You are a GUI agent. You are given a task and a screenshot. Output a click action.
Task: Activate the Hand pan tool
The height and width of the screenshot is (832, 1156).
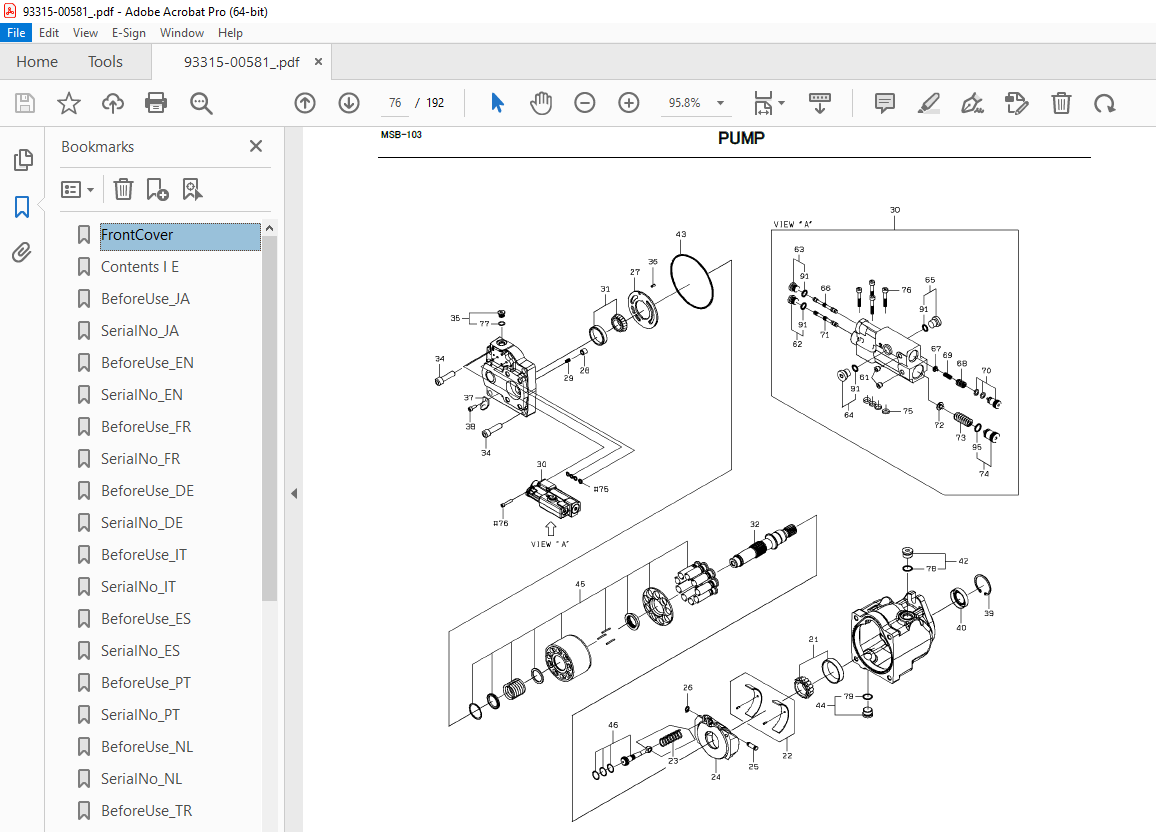click(x=541, y=103)
